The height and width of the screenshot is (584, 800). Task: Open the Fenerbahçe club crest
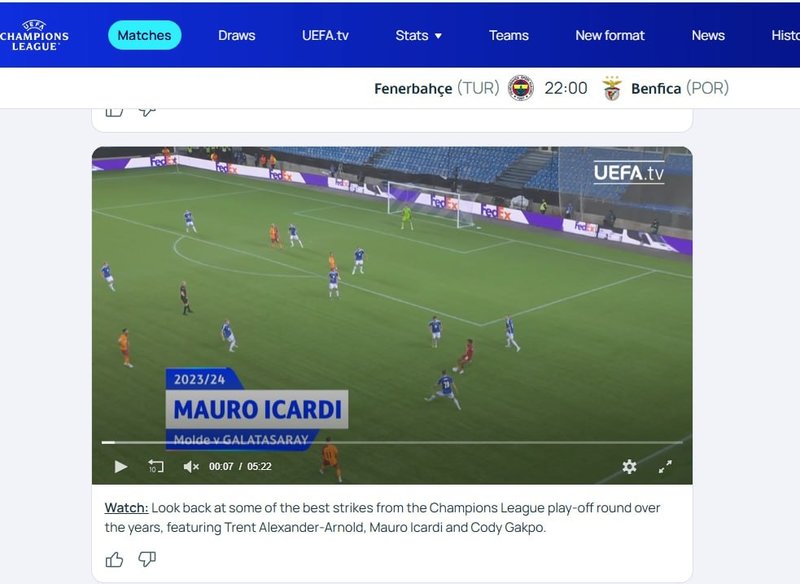pyautogui.click(x=520, y=88)
